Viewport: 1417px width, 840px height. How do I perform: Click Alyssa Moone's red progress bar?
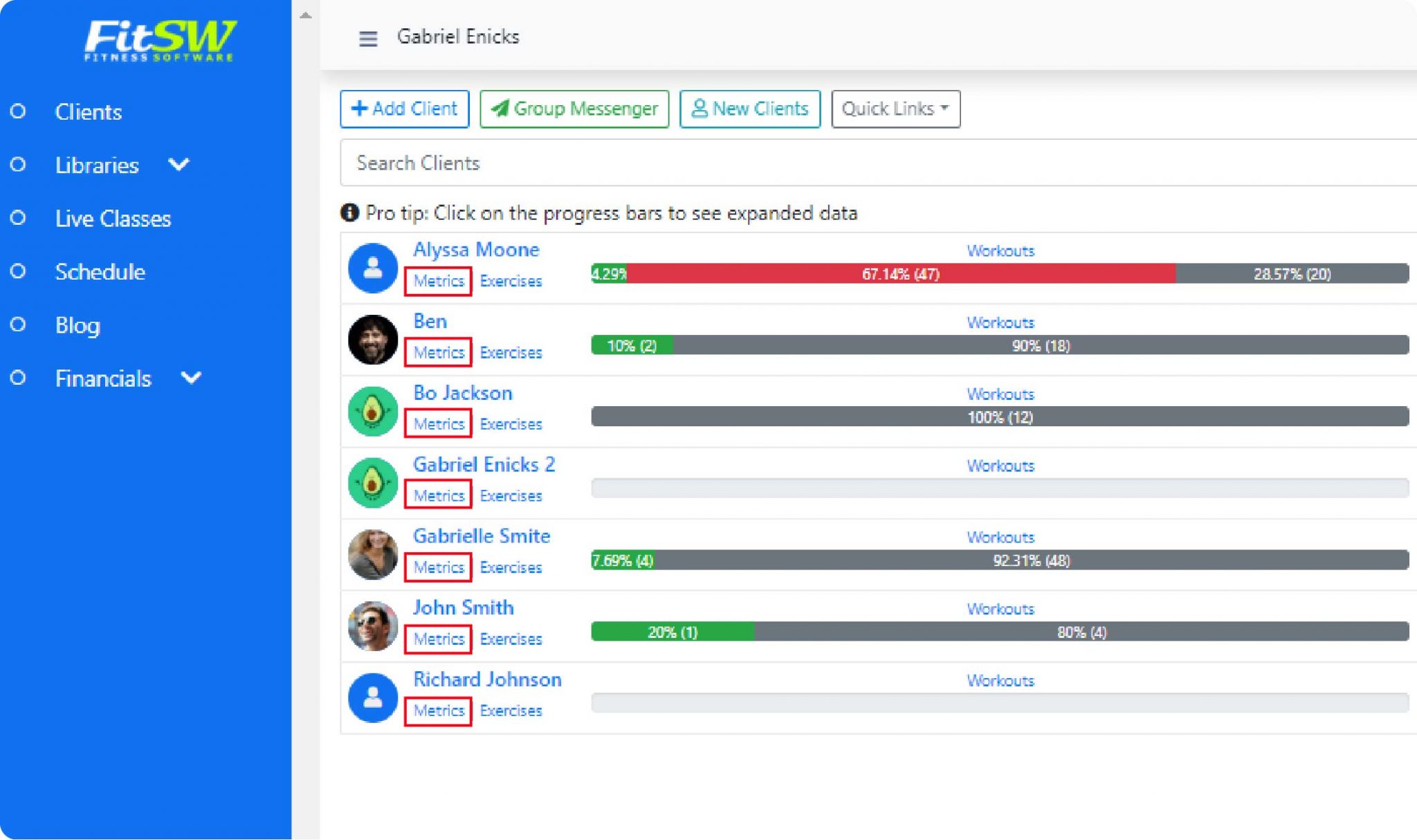[x=899, y=273]
